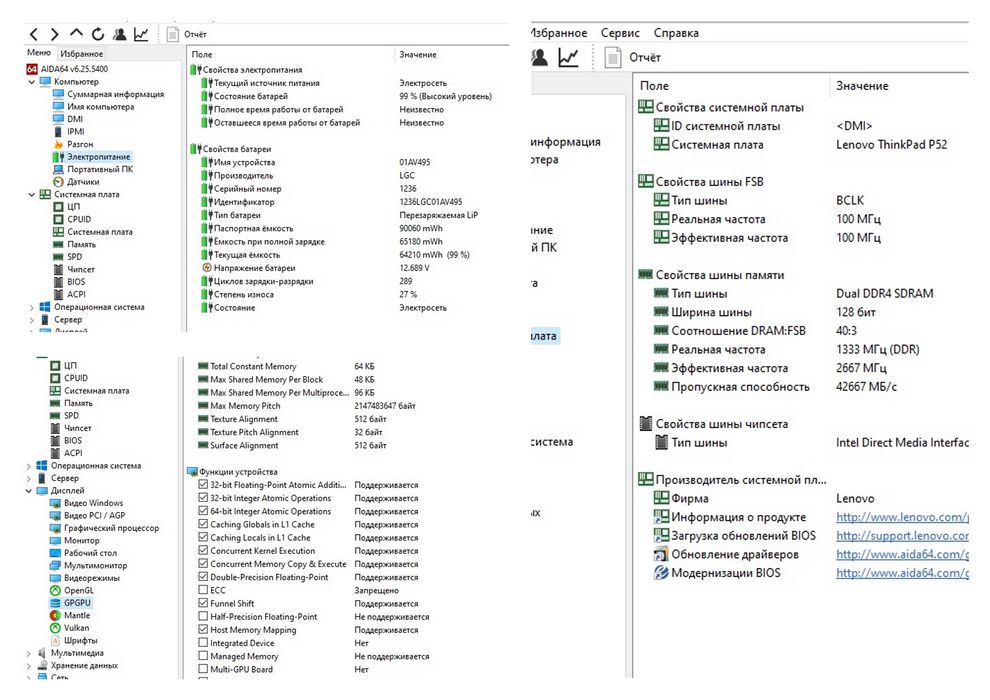This screenshot has height=700, width=990.
Task: Collapse the Компьютер tree node
Action: (x=32, y=81)
